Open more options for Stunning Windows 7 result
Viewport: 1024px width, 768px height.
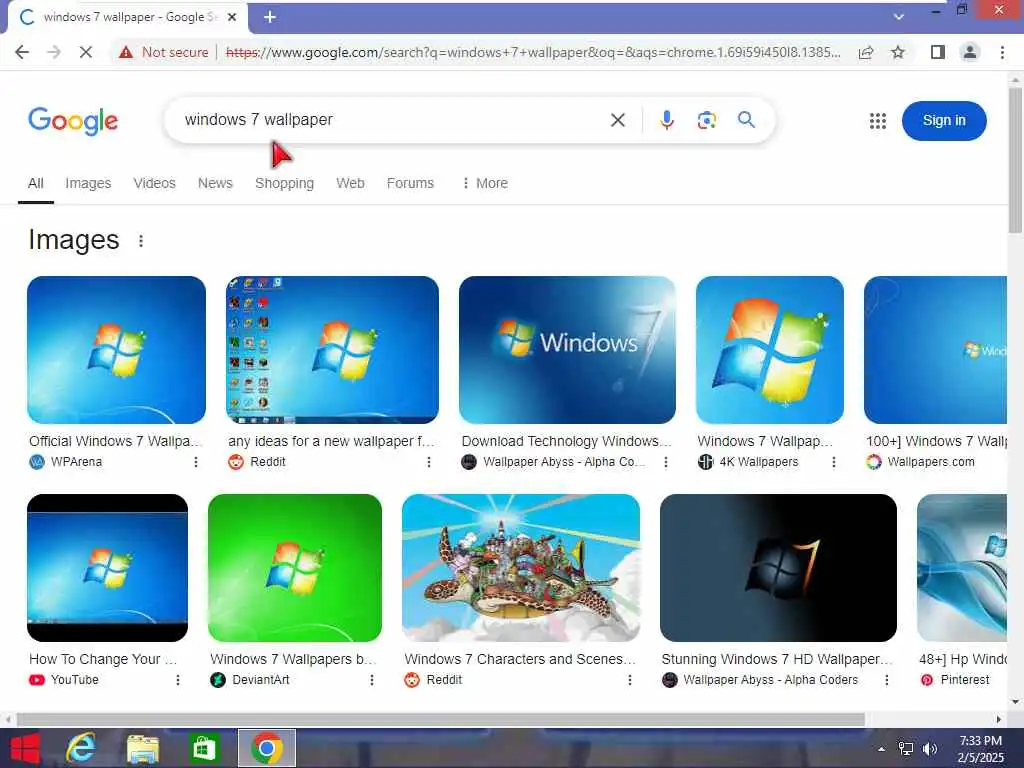[x=886, y=680]
